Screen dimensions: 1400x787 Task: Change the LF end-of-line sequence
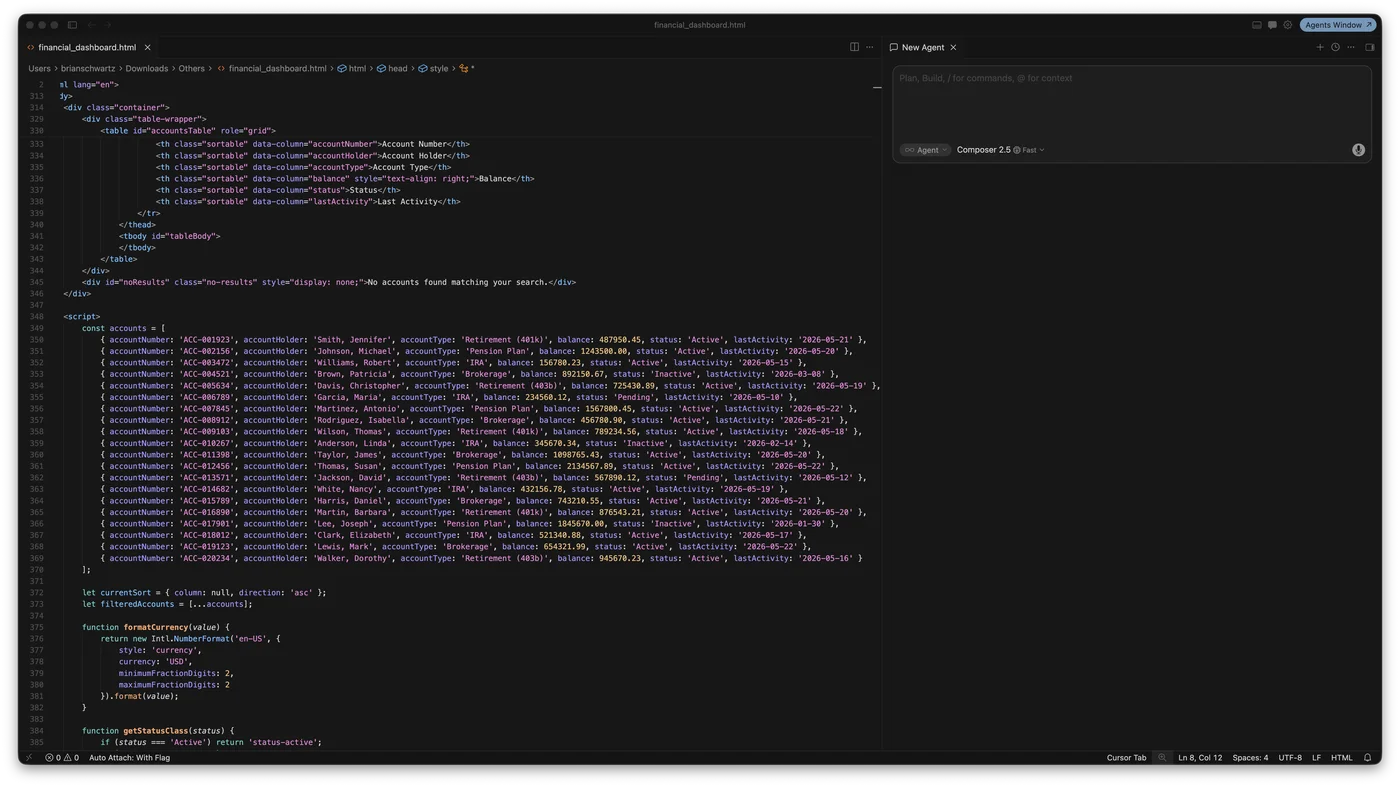1316,758
